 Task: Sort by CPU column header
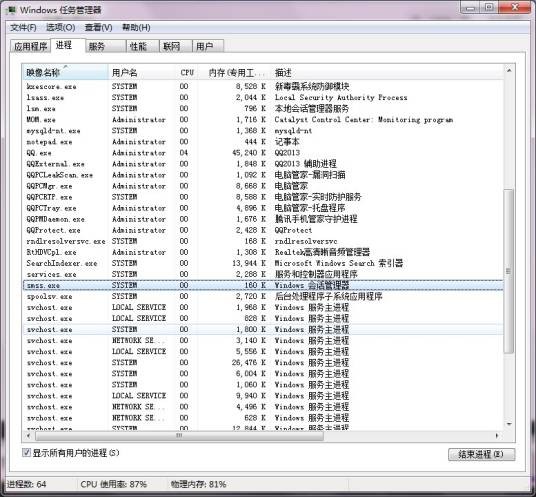pos(187,72)
